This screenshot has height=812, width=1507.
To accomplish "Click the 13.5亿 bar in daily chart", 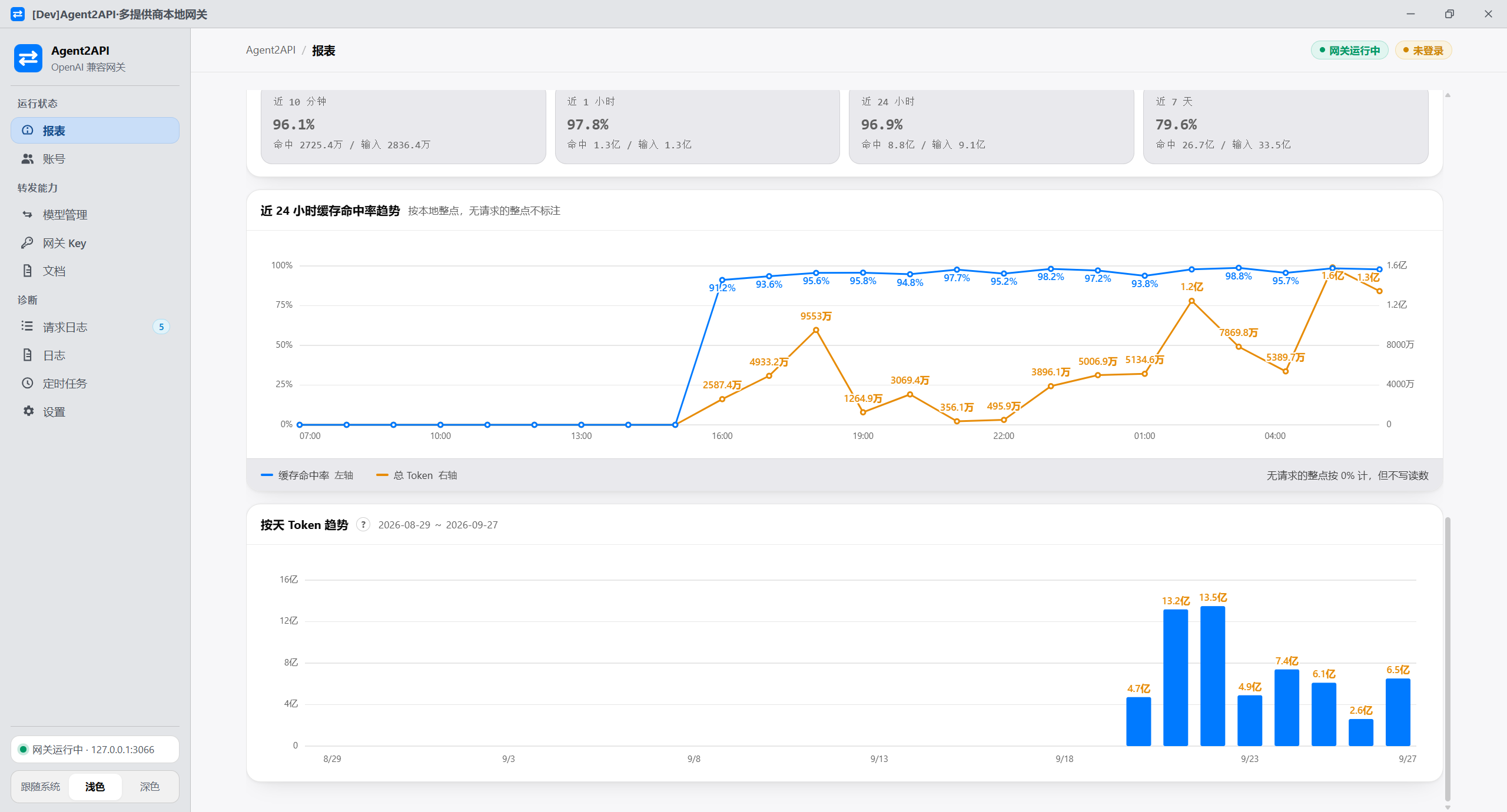I will (1213, 675).
